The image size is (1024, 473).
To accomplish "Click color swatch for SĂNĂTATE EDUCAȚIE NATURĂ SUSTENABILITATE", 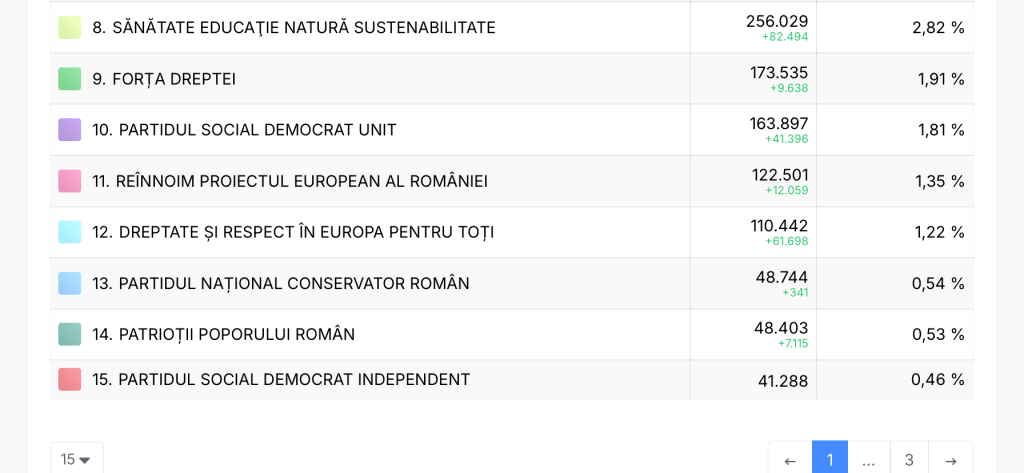I will click(x=70, y=27).
